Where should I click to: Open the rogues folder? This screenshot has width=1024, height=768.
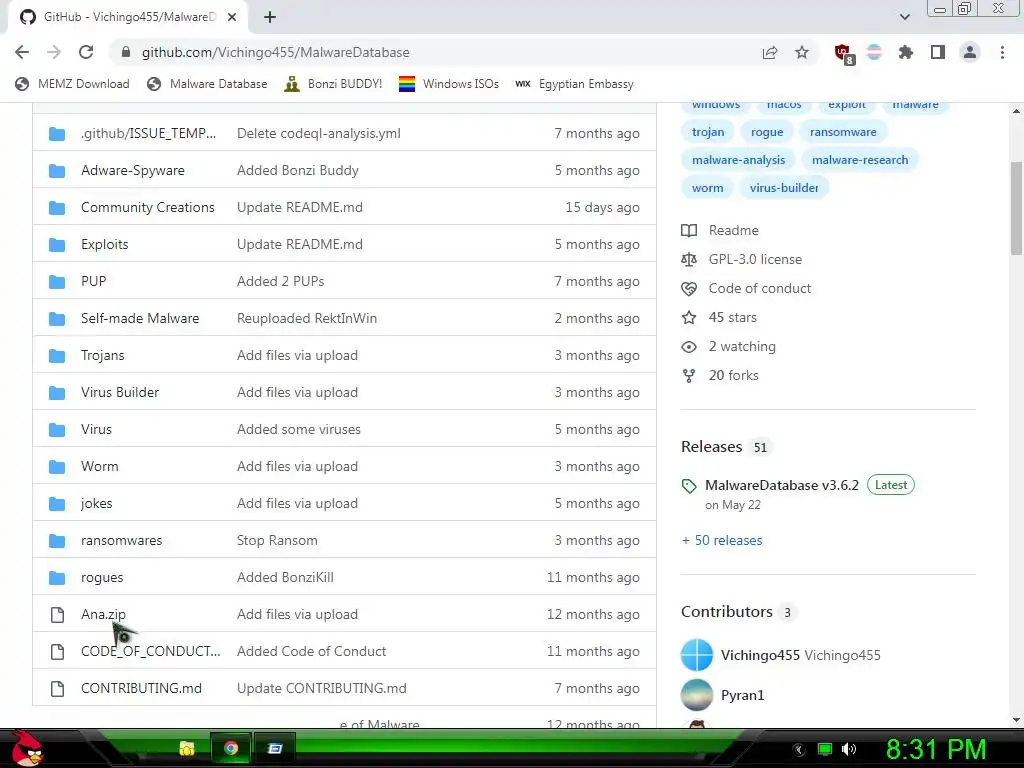pos(102,577)
